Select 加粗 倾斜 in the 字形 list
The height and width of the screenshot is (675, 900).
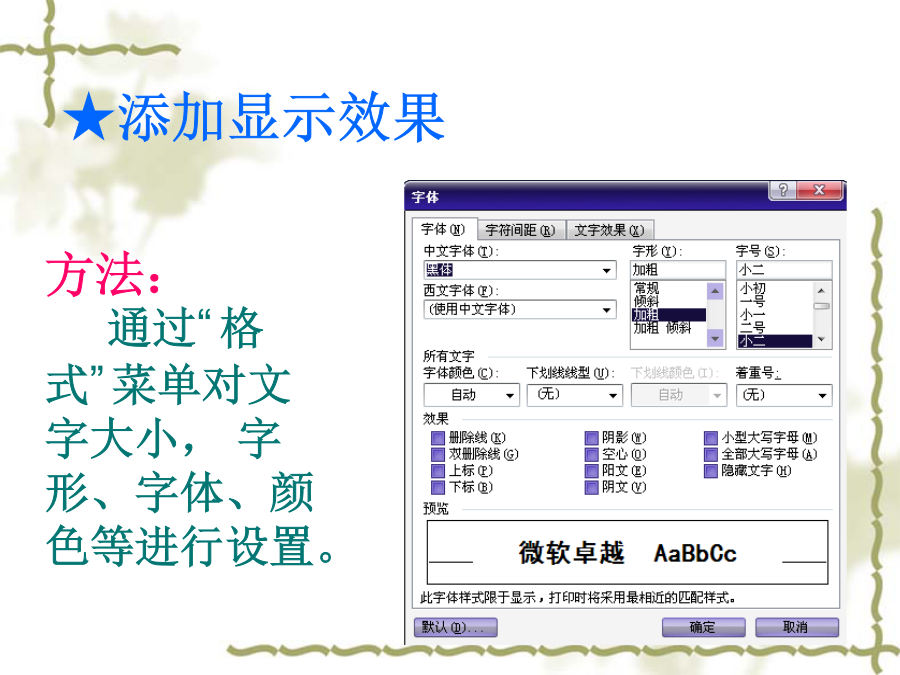(x=662, y=328)
